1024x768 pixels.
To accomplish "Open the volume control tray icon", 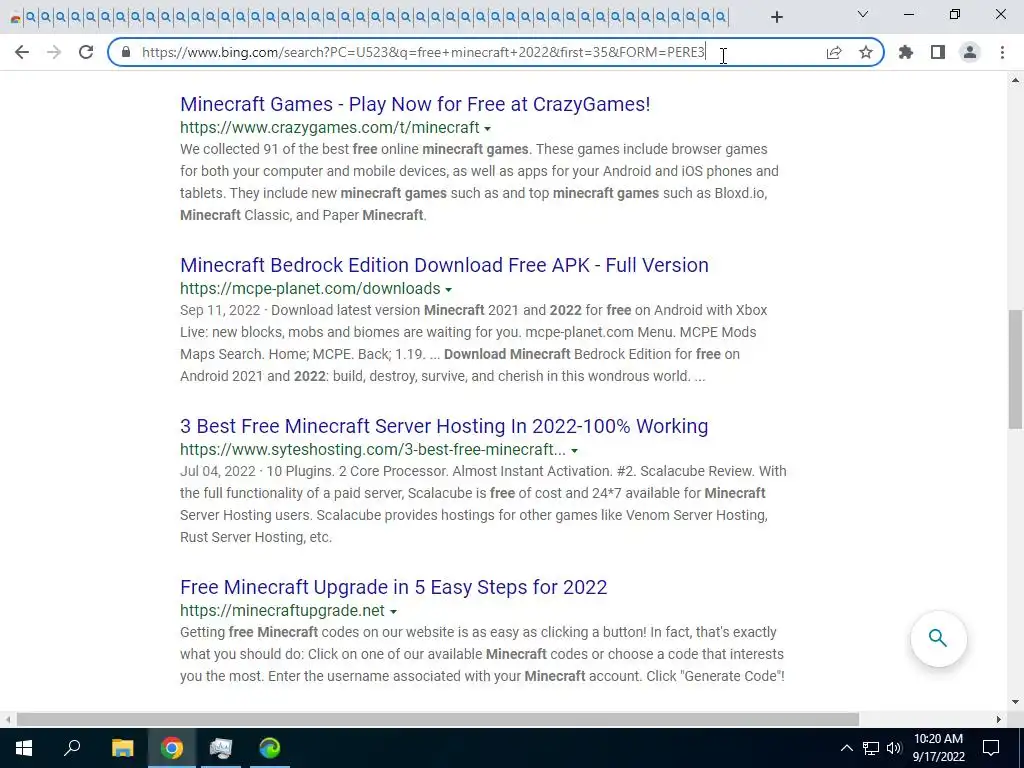I will tap(894, 748).
